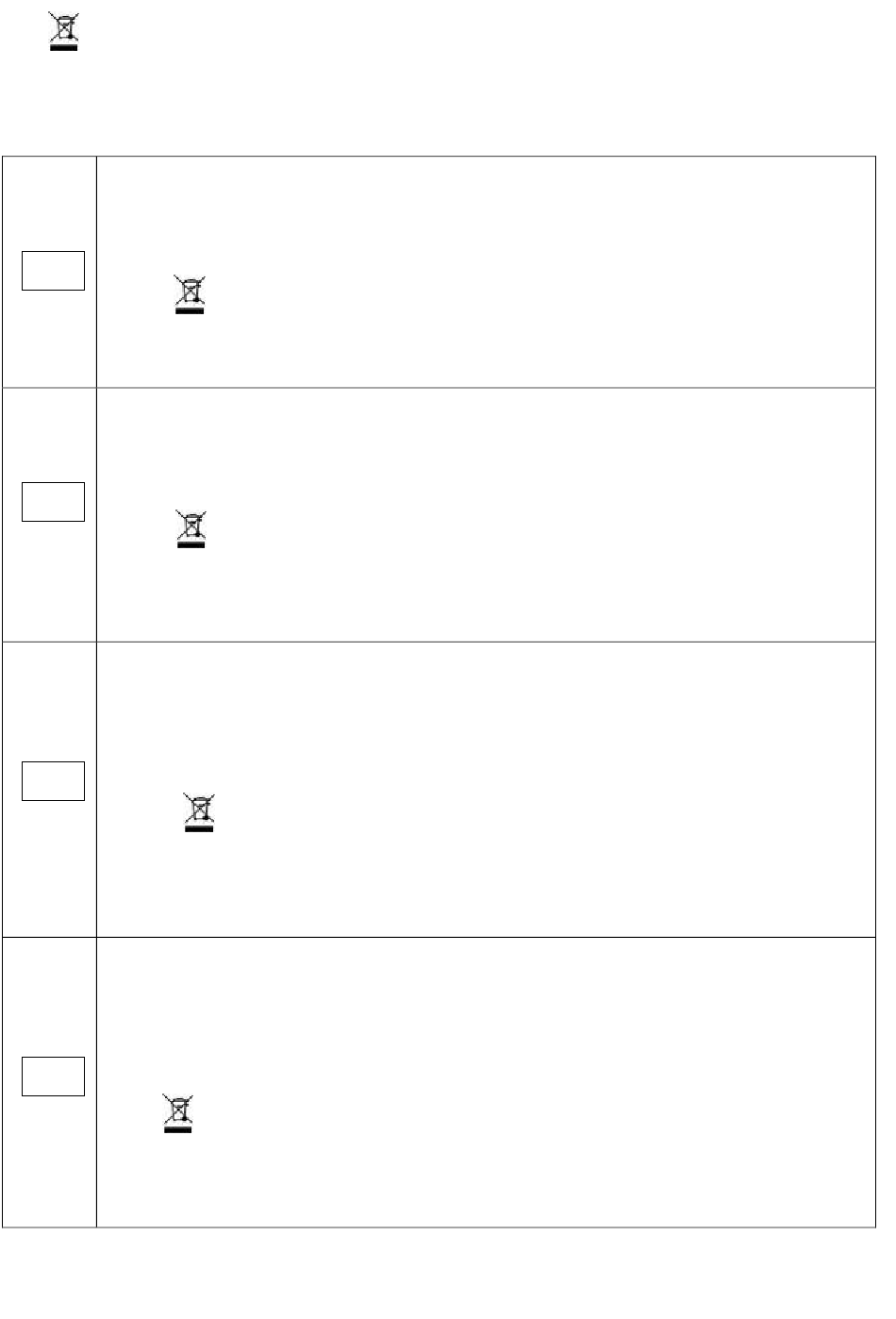Click black bar under first row's bin icon
896x1319 pixels.
(x=190, y=310)
